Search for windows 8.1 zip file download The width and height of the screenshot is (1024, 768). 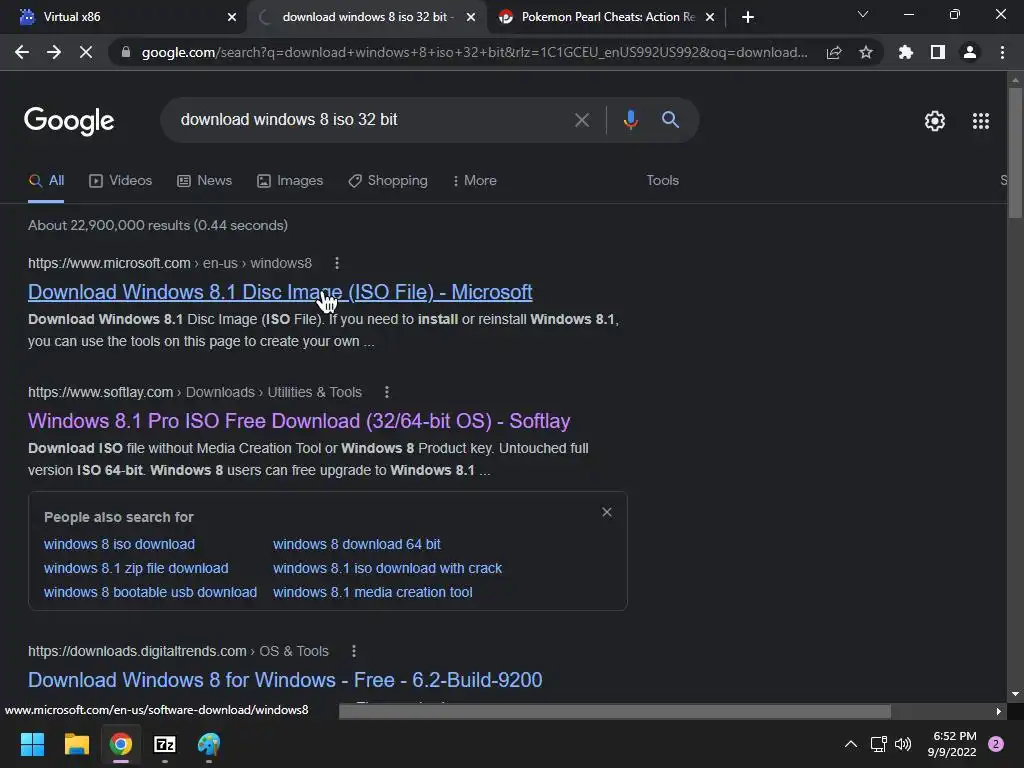click(136, 568)
